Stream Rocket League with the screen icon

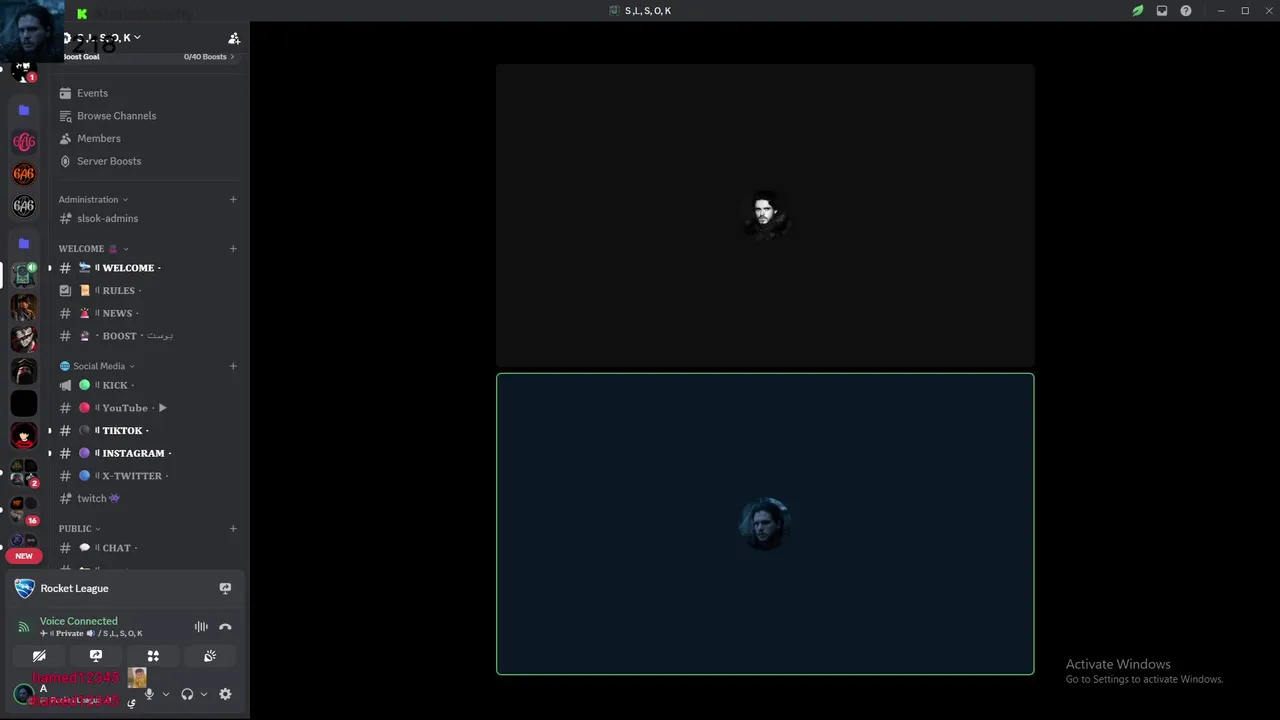pyautogui.click(x=225, y=588)
